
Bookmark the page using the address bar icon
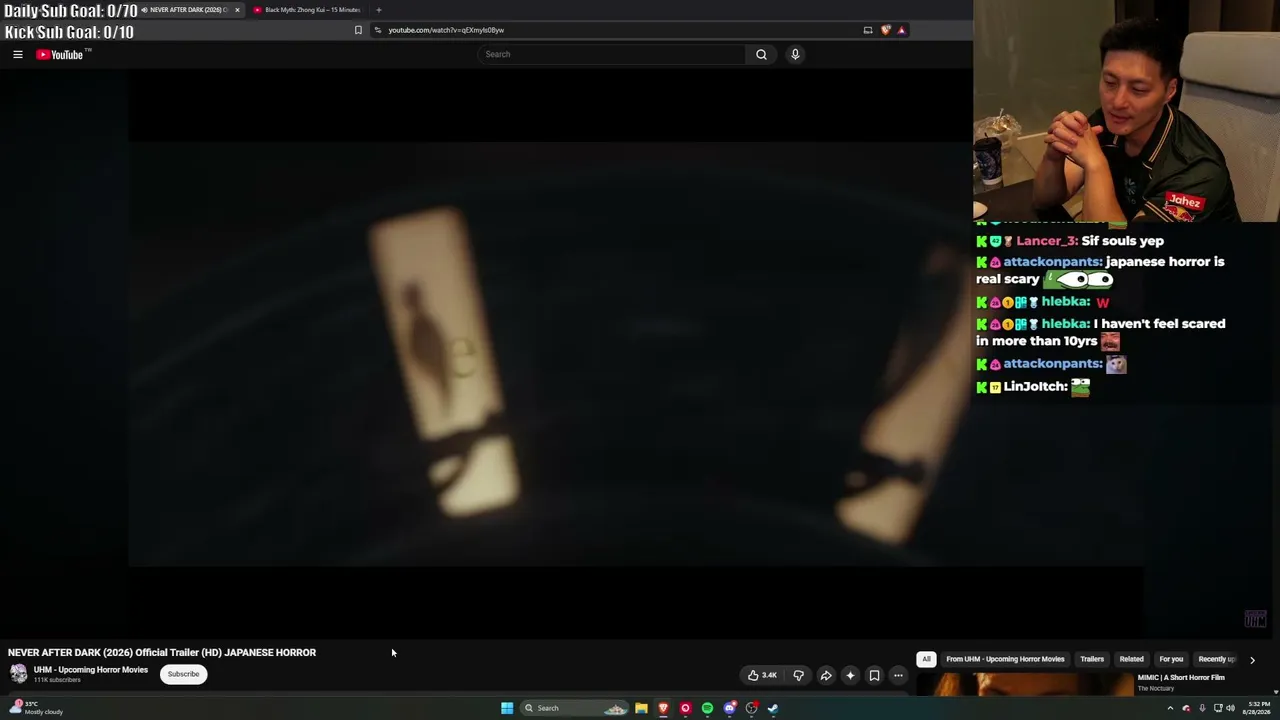tap(358, 30)
